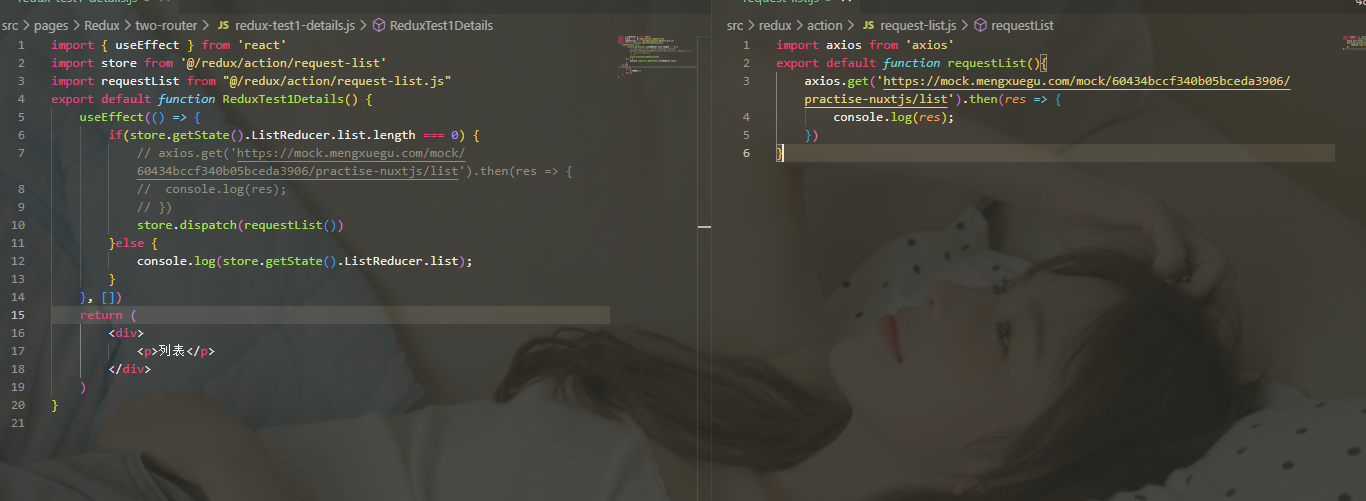The width and height of the screenshot is (1366, 501).
Task: Open the action breadcrumb folder dropdown
Action: coord(825,25)
